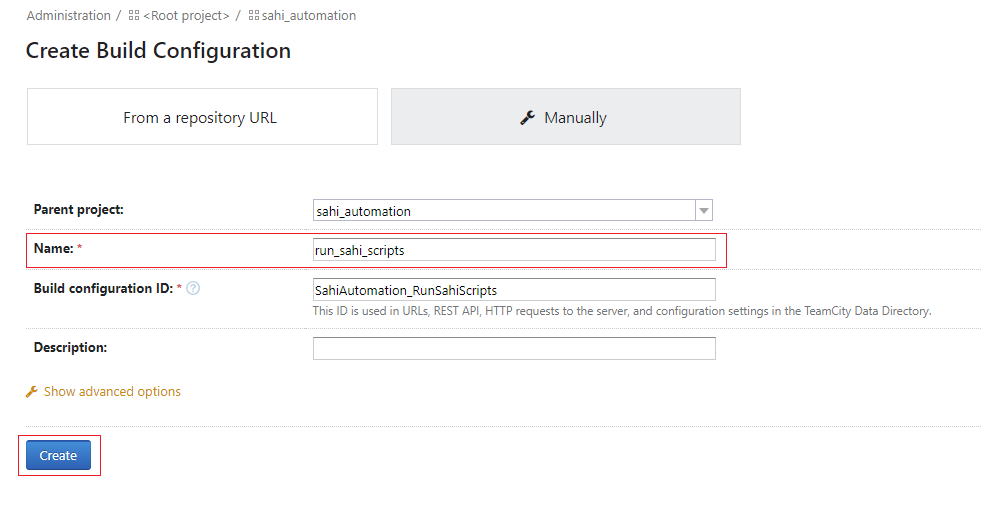This screenshot has height=509, width=981.
Task: Open the <Root project> breadcrumb link
Action: (x=186, y=15)
